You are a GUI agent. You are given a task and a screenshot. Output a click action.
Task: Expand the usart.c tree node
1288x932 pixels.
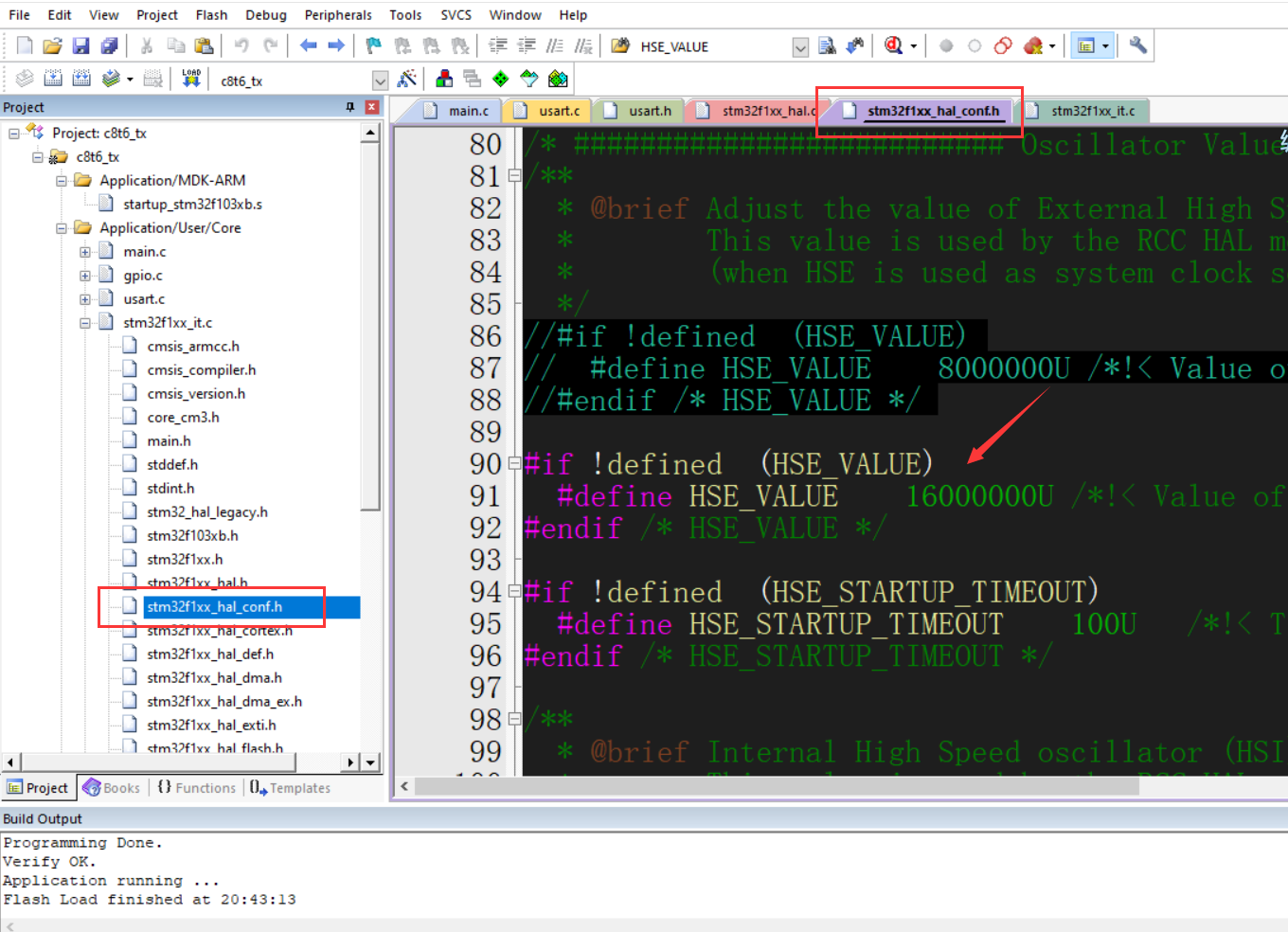pos(85,299)
